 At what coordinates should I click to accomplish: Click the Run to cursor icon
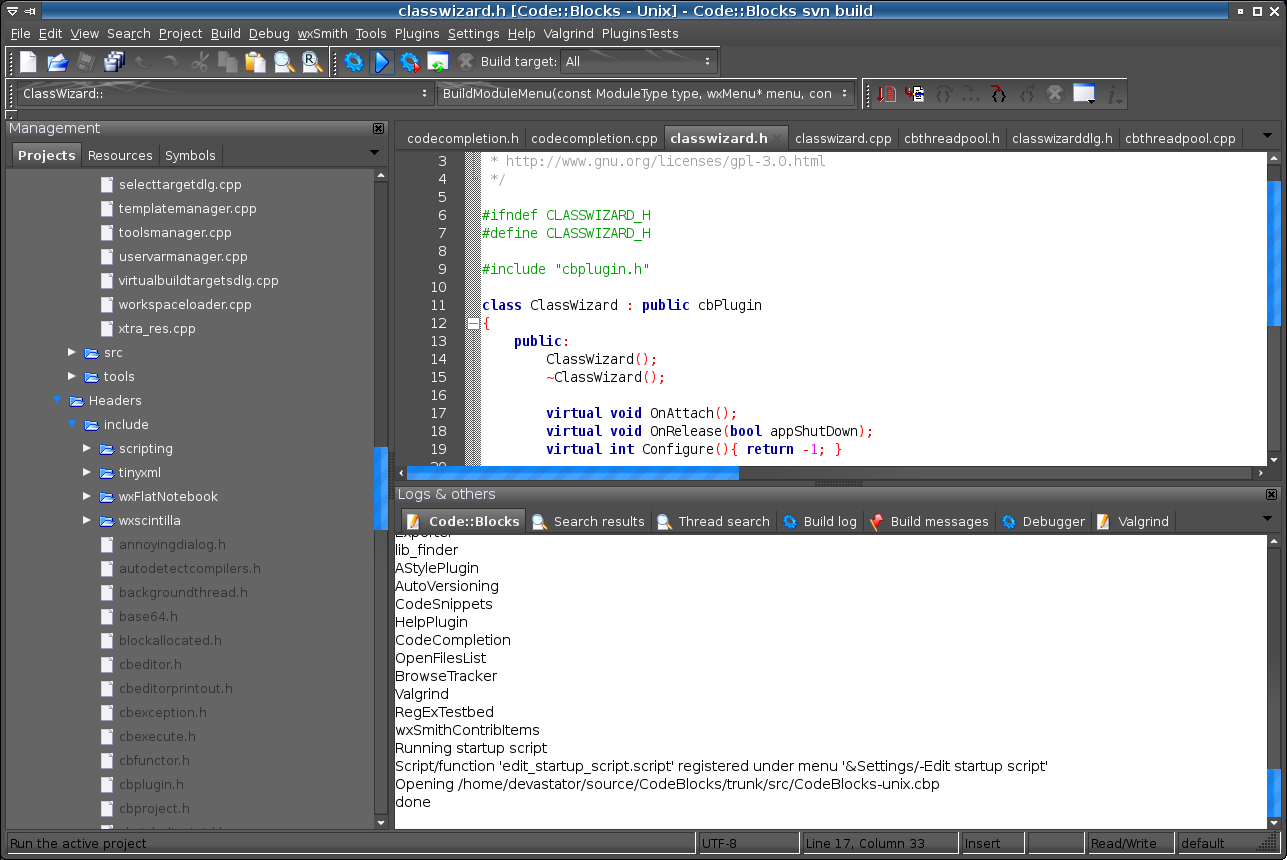coord(914,94)
